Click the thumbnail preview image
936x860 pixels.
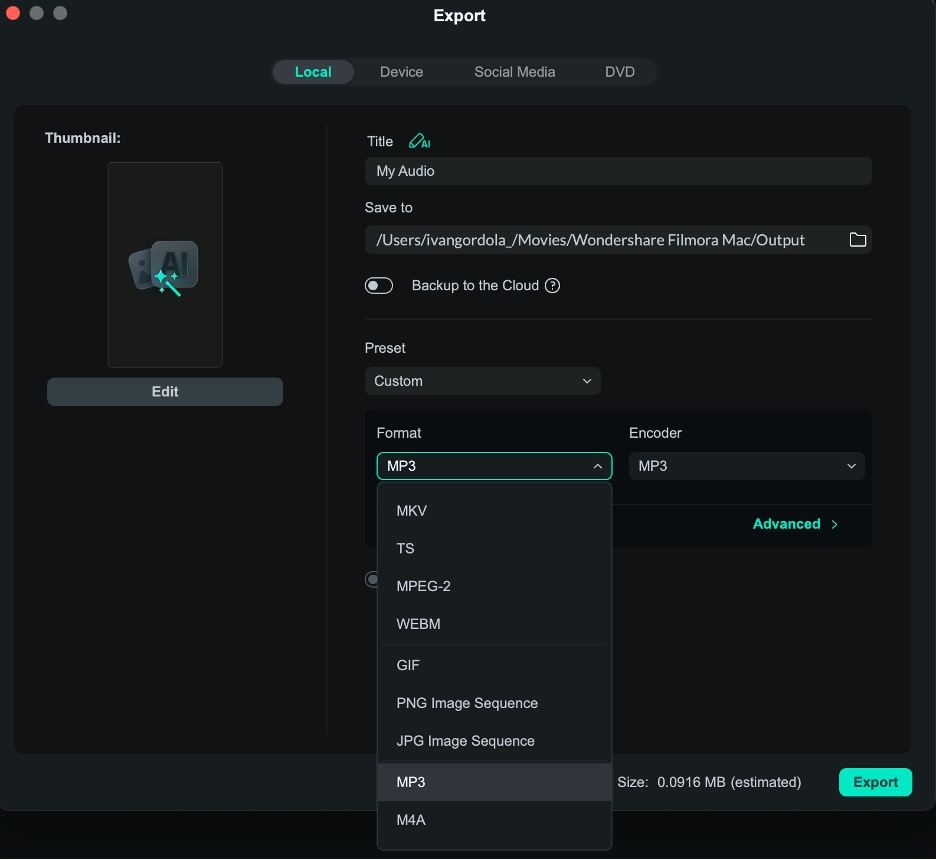coord(164,265)
